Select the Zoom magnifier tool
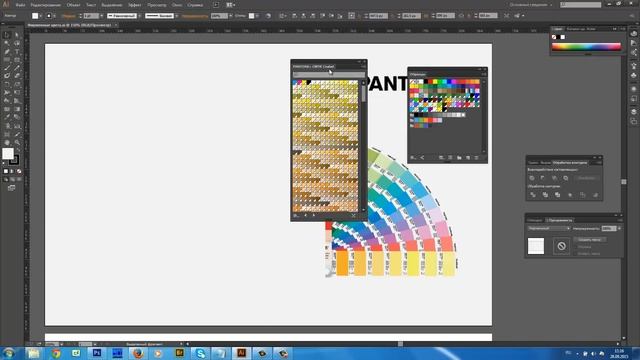 [17, 142]
